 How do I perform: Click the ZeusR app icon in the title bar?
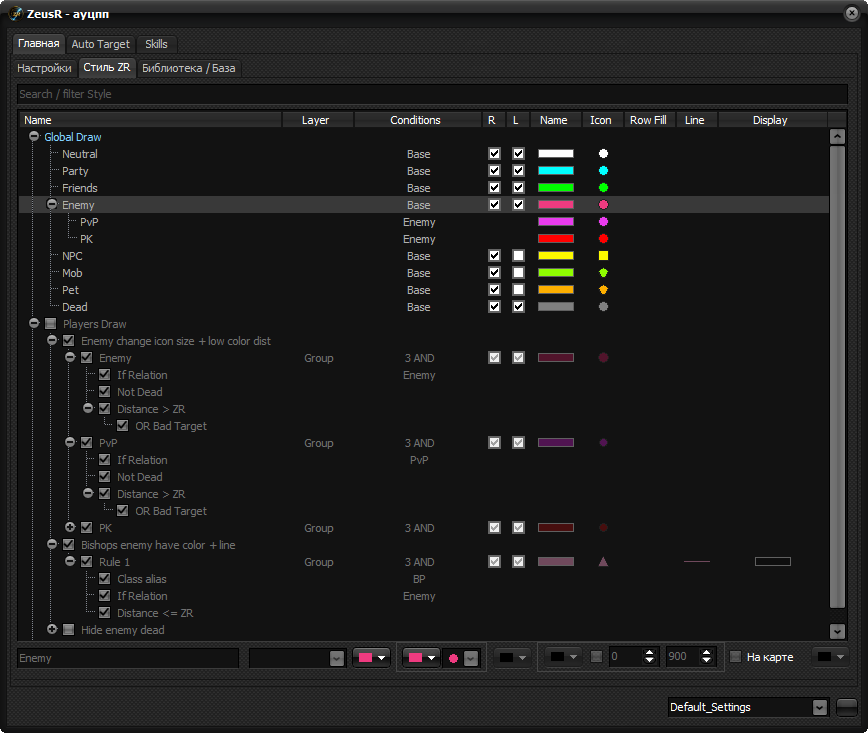16,14
